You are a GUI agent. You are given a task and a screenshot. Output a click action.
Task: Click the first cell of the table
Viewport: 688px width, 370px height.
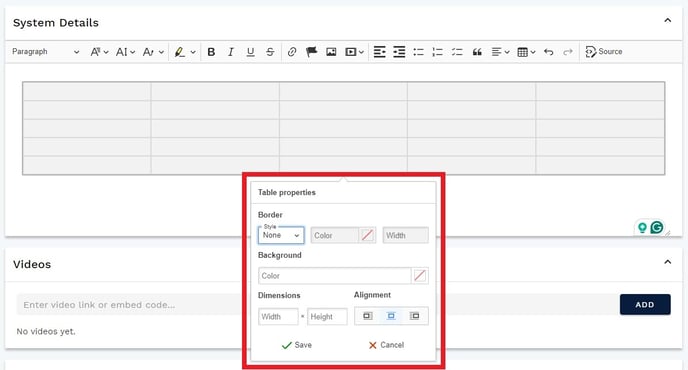tap(87, 91)
